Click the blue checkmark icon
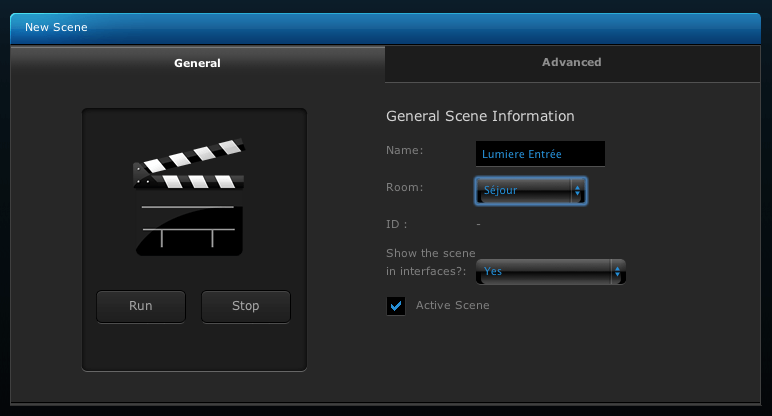The width and height of the screenshot is (772, 416). [x=395, y=306]
